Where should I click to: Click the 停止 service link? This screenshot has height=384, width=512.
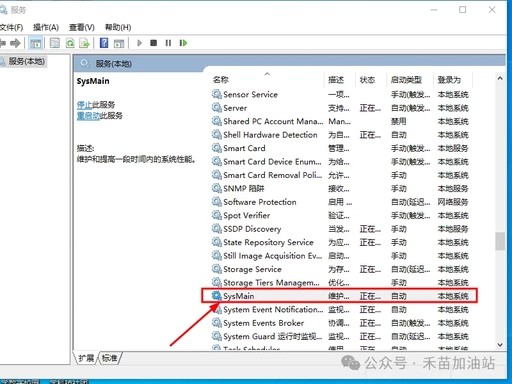[84, 105]
